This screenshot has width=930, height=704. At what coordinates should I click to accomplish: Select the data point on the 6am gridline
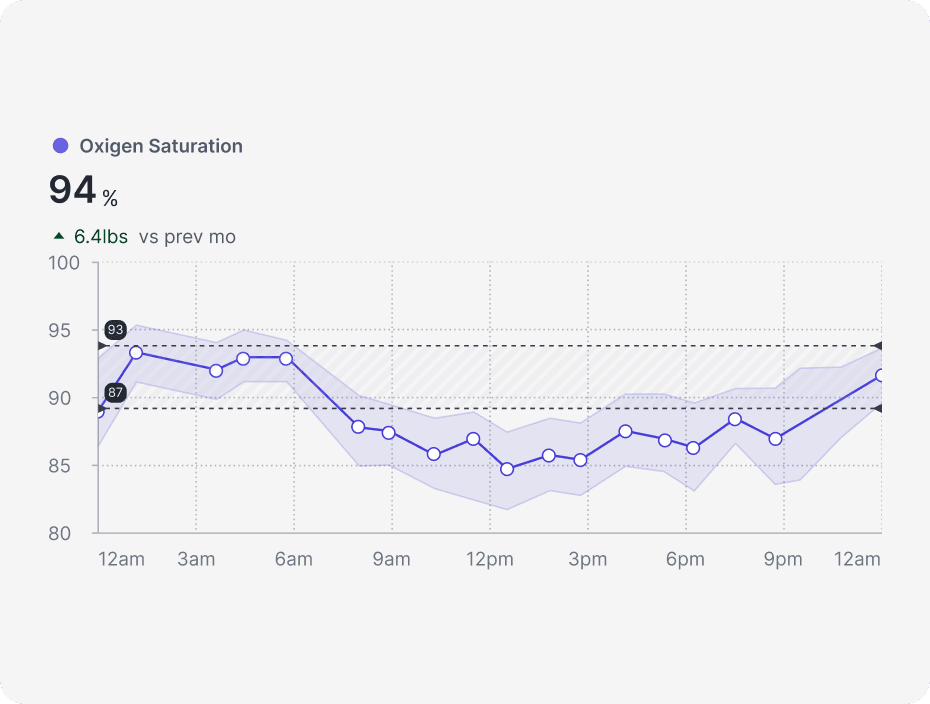tap(287, 358)
